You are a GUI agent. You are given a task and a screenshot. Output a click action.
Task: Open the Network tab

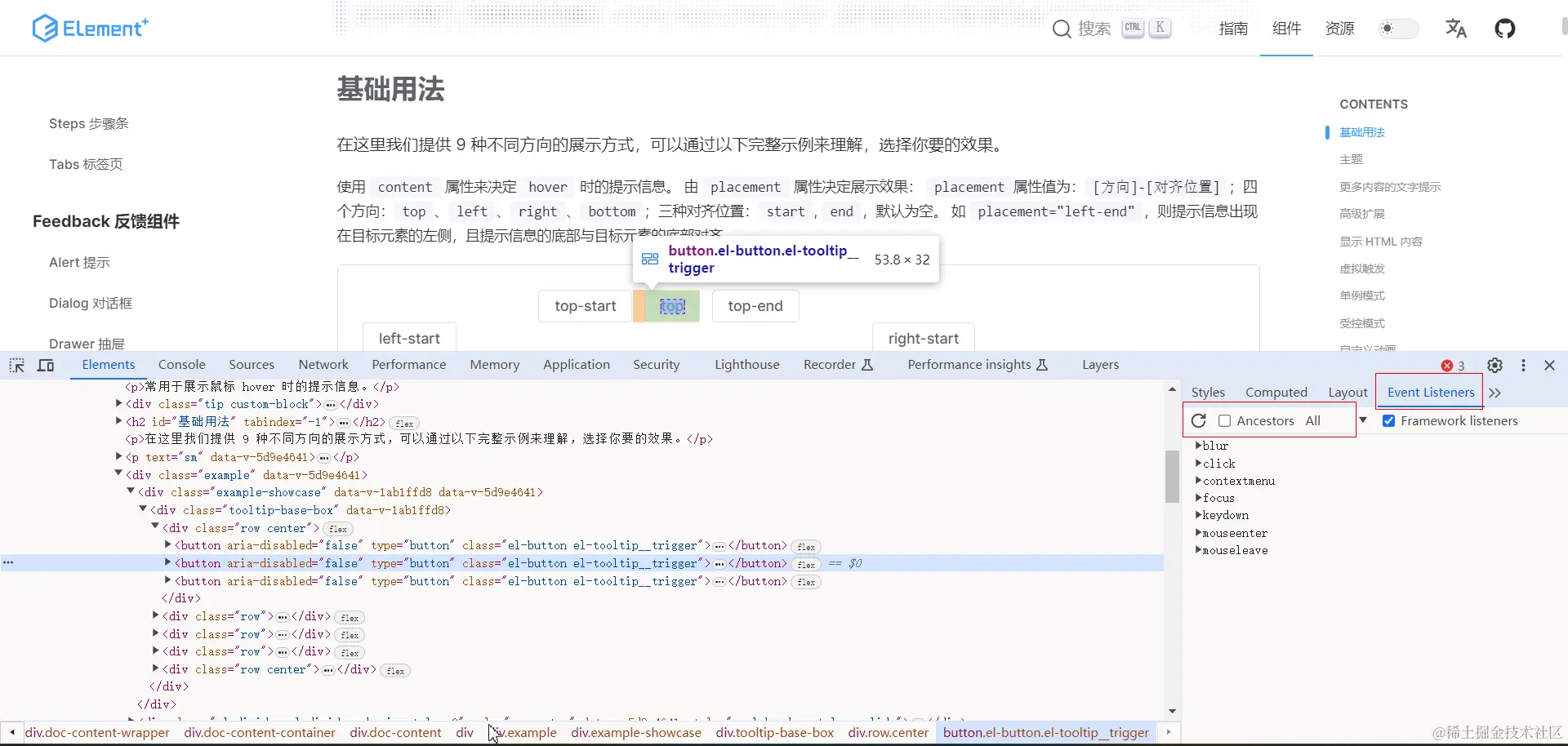point(323,365)
